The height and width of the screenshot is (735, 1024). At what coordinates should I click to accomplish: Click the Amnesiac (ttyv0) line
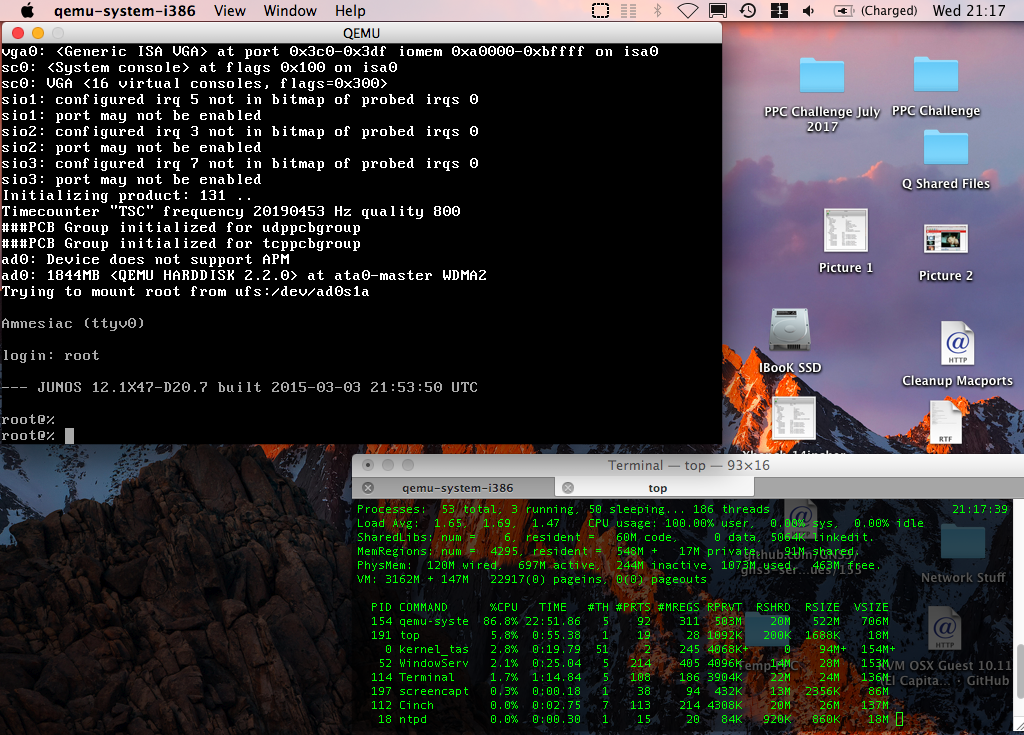[73, 323]
